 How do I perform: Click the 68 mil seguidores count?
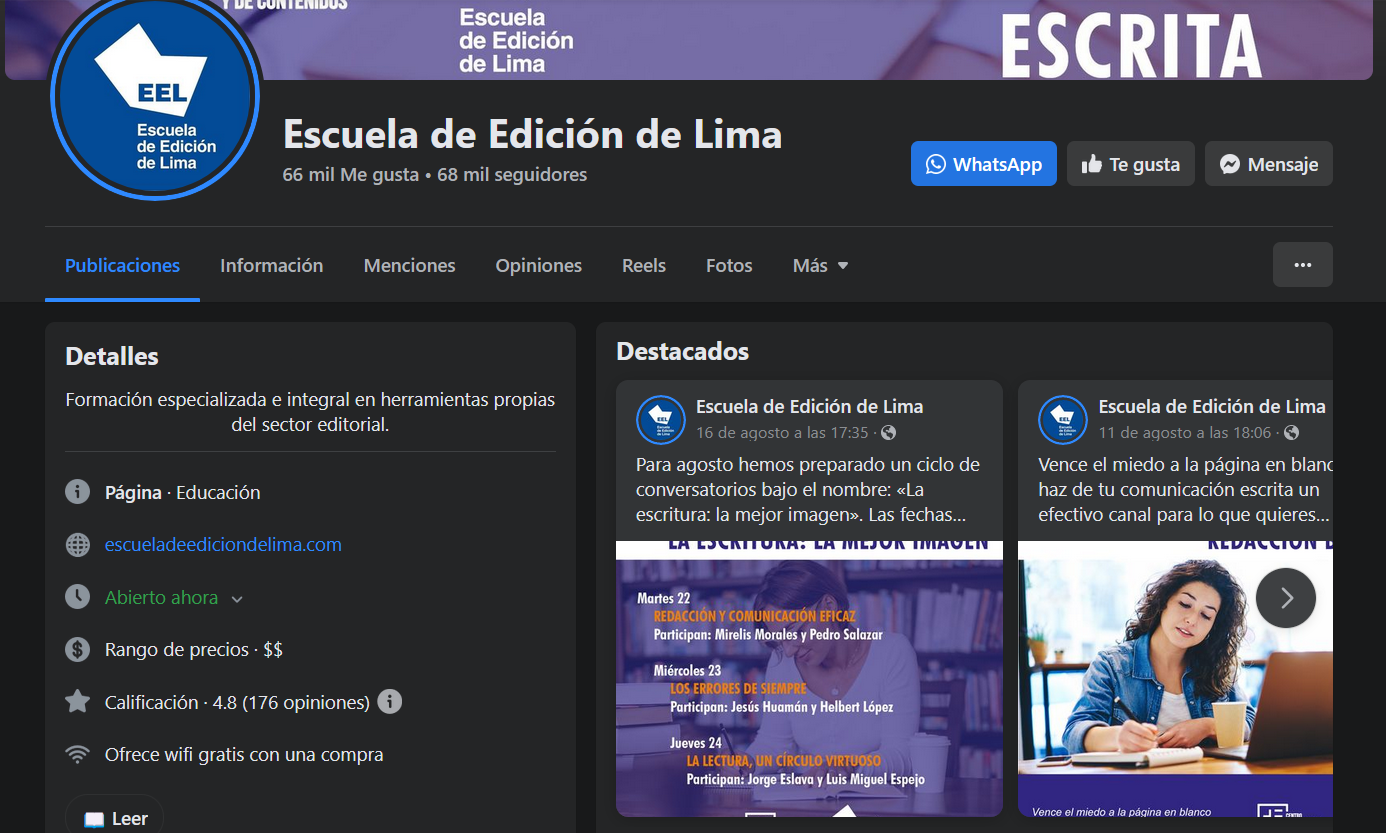coord(512,175)
